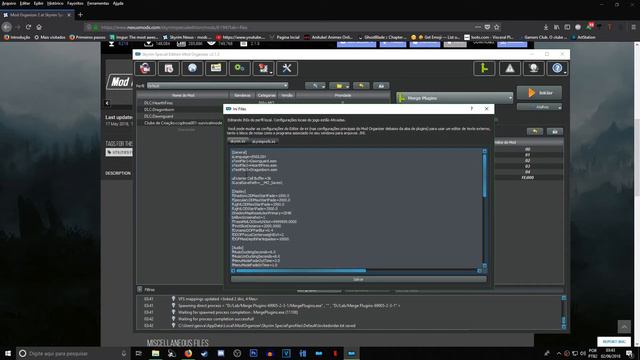The height and width of the screenshot is (360, 640).
Task: Open the Task View icon on the taskbar
Action: (138, 353)
